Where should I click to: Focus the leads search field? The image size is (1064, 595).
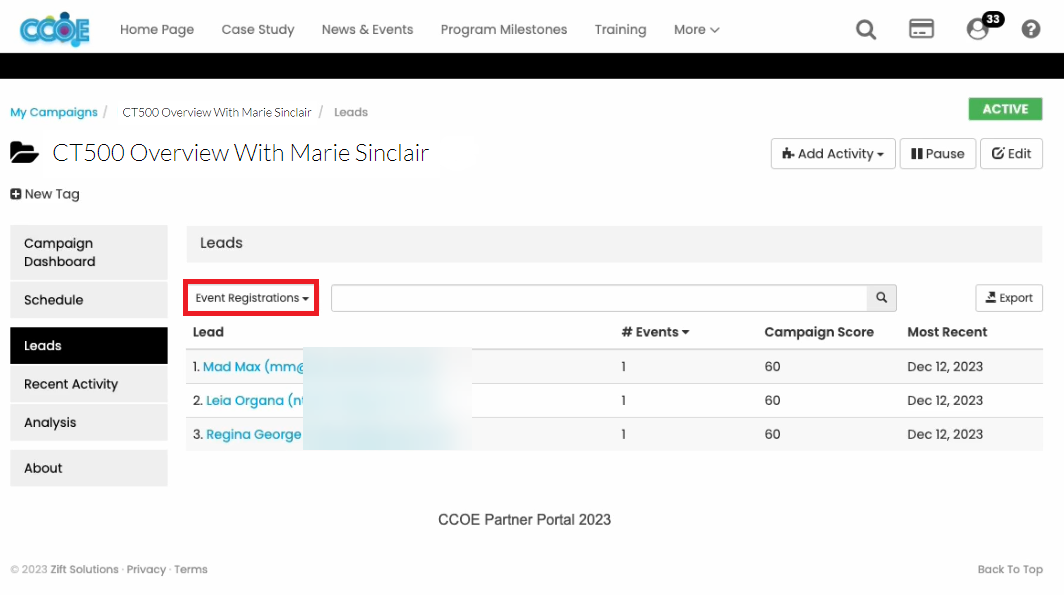pyautogui.click(x=599, y=298)
